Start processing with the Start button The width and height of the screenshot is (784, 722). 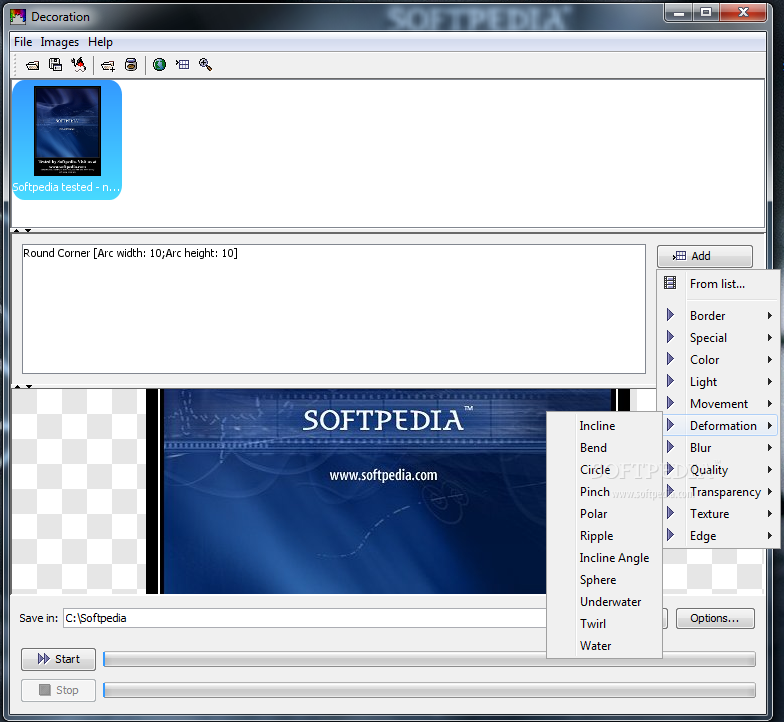(x=58, y=659)
